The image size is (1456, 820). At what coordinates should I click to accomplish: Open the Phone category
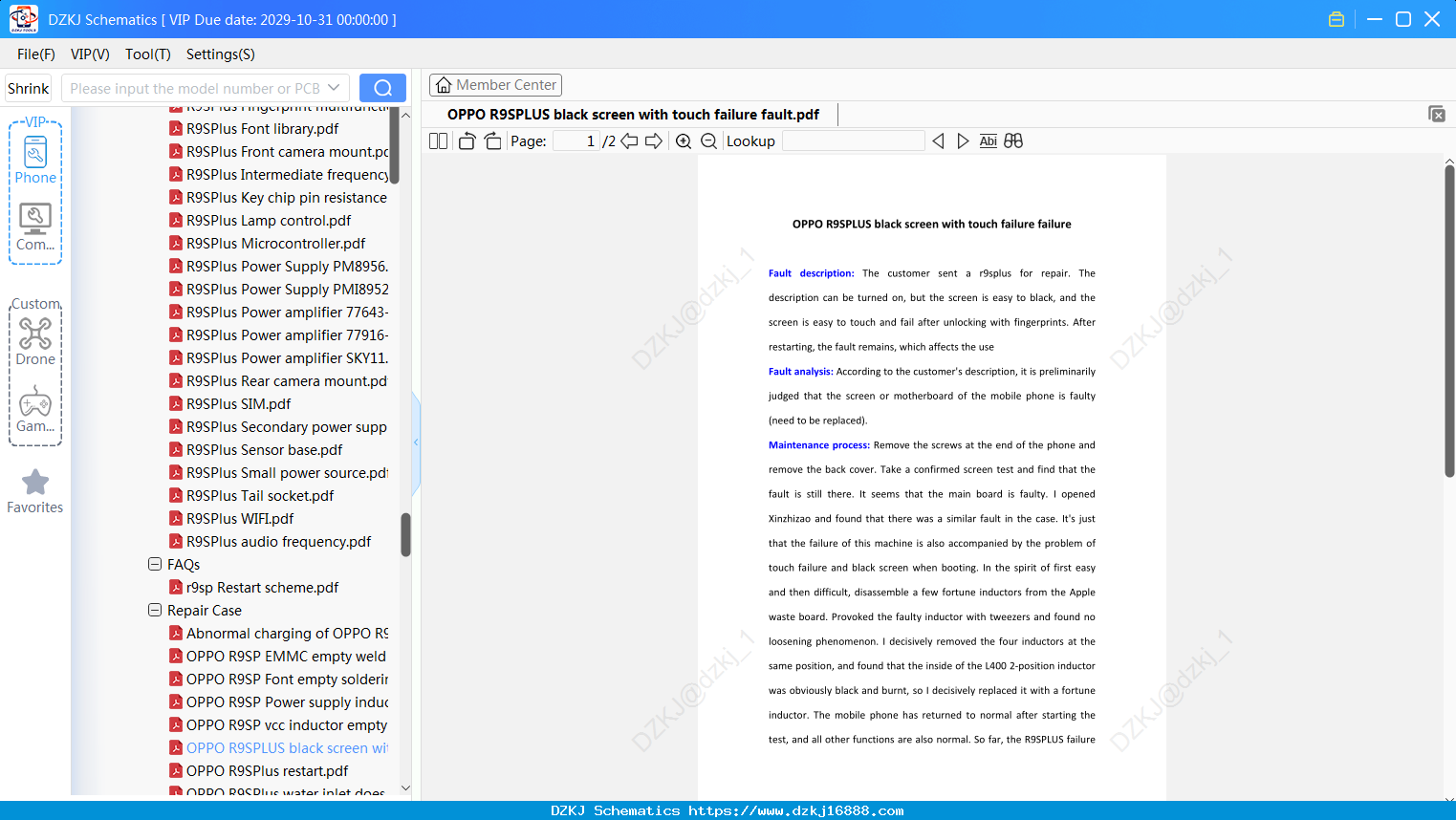tap(35, 160)
